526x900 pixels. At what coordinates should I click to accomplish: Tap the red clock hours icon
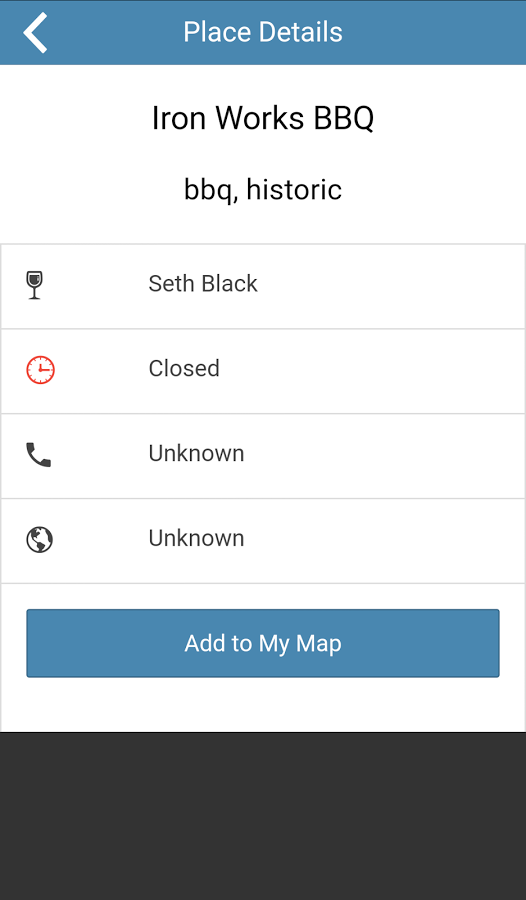[x=40, y=370]
